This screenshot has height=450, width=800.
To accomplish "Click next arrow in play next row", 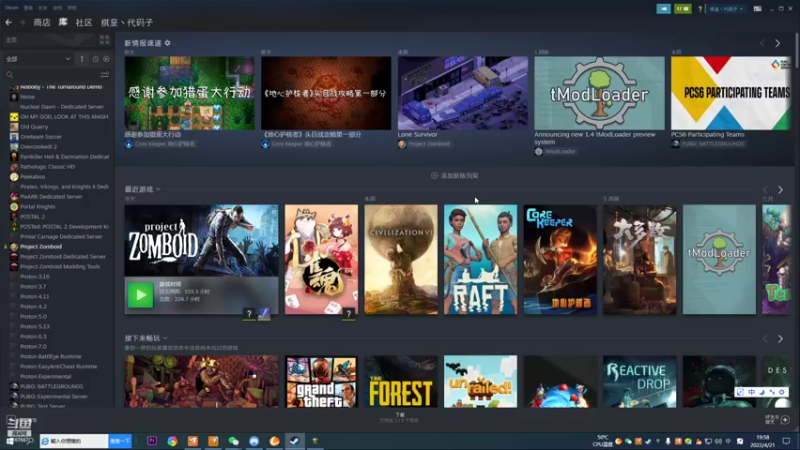I will (x=780, y=339).
